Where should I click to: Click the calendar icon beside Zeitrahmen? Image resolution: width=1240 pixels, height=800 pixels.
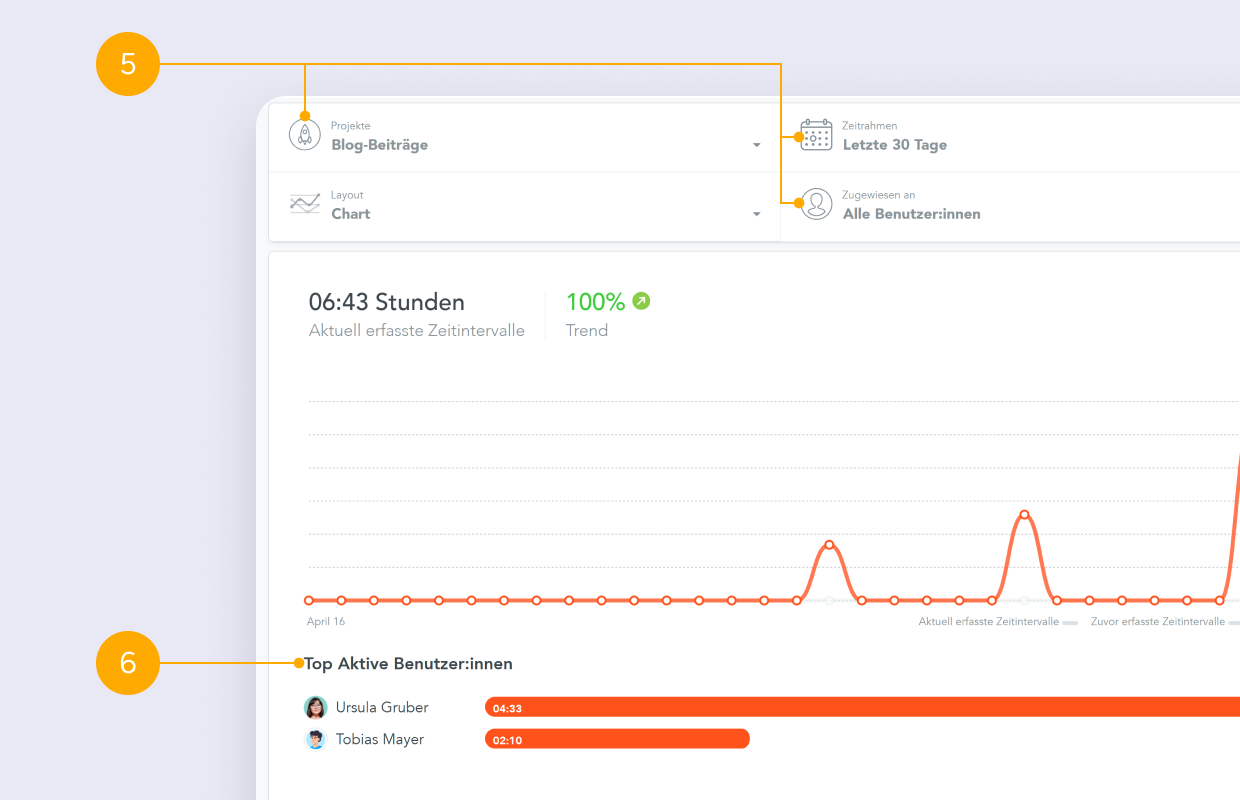(817, 135)
